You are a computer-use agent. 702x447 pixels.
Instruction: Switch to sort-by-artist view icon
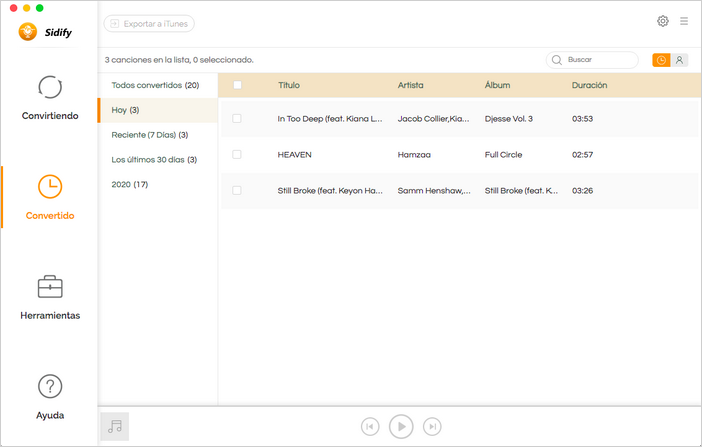679,60
